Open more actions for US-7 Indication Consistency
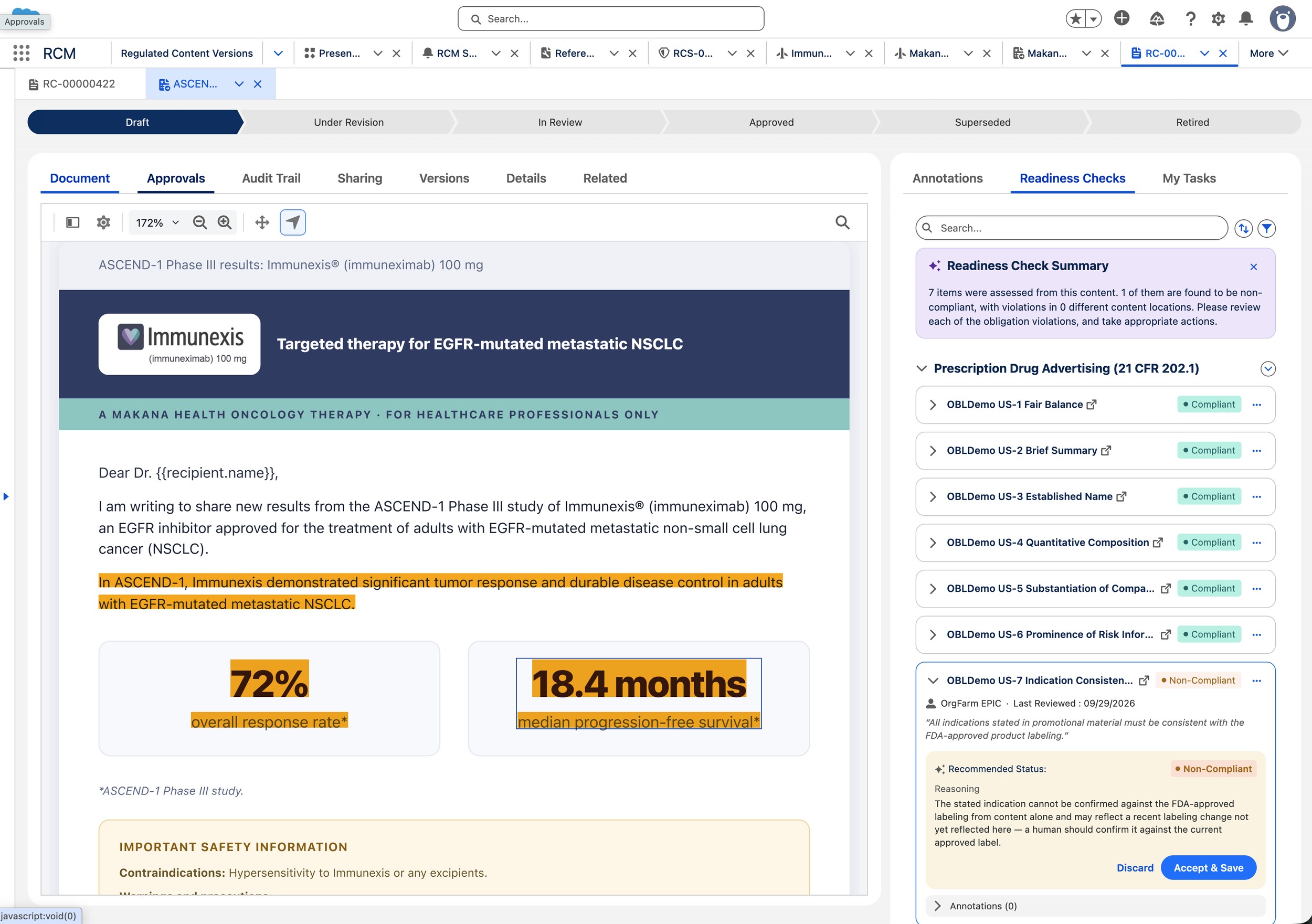This screenshot has width=1312, height=924. 1256,681
